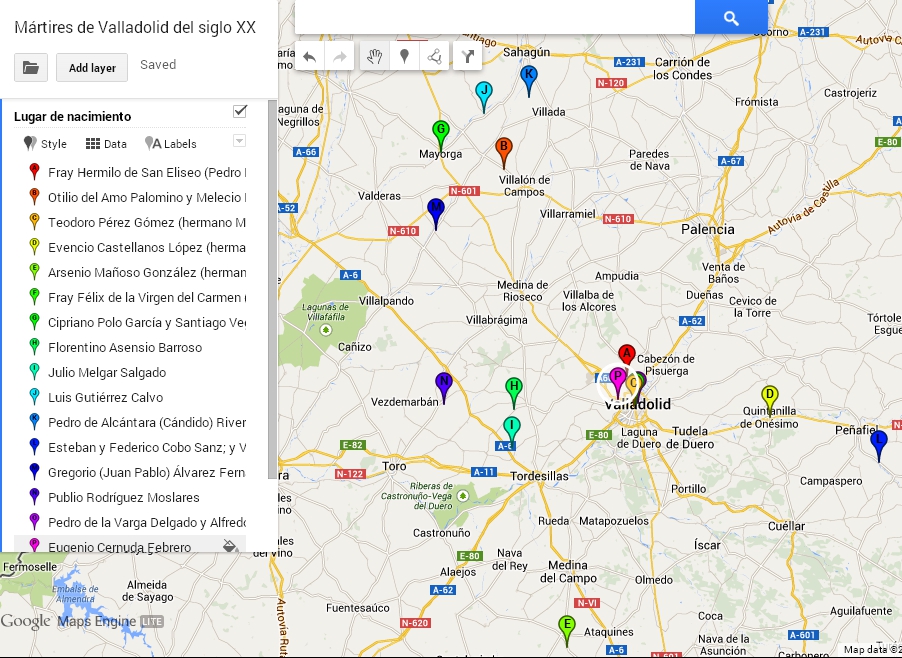
Task: Select Julio Melgar Salgado in the list
Action: coord(107,373)
